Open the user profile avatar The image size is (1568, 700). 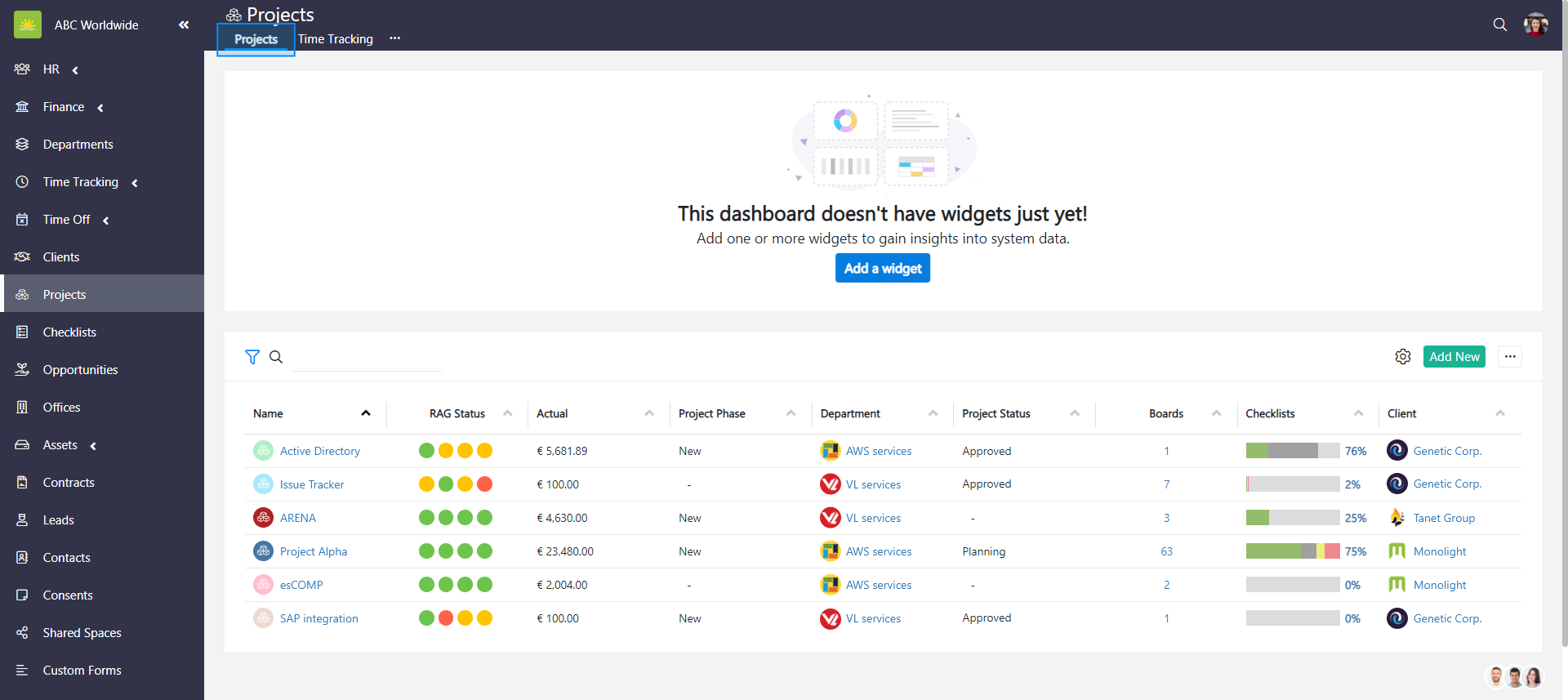click(x=1535, y=25)
